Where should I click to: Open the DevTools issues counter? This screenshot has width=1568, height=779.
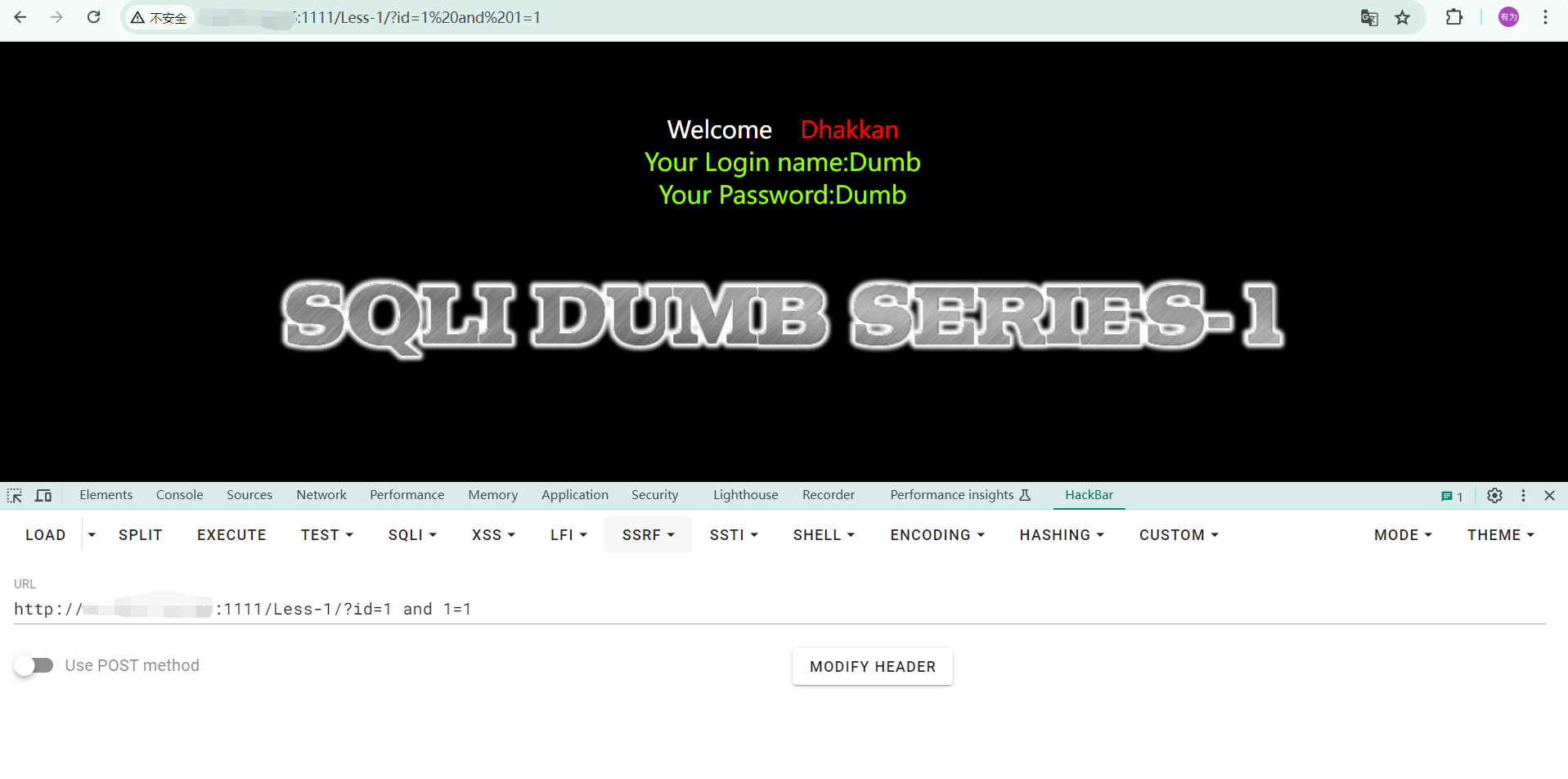point(1452,496)
